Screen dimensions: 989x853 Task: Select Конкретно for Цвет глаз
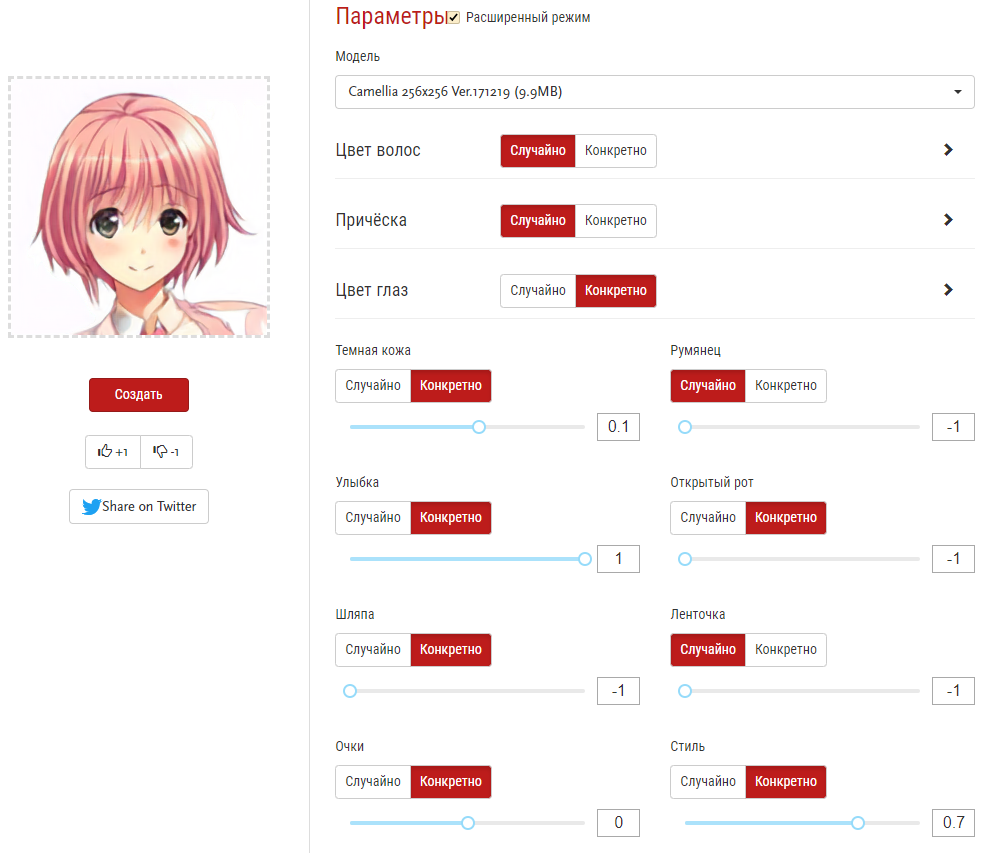coord(616,291)
